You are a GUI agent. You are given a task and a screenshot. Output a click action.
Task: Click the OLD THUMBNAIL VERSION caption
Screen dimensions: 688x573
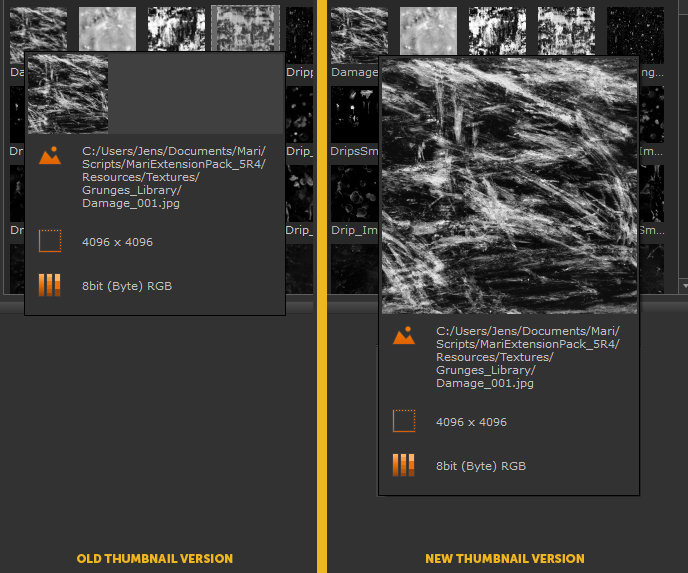pyautogui.click(x=155, y=558)
